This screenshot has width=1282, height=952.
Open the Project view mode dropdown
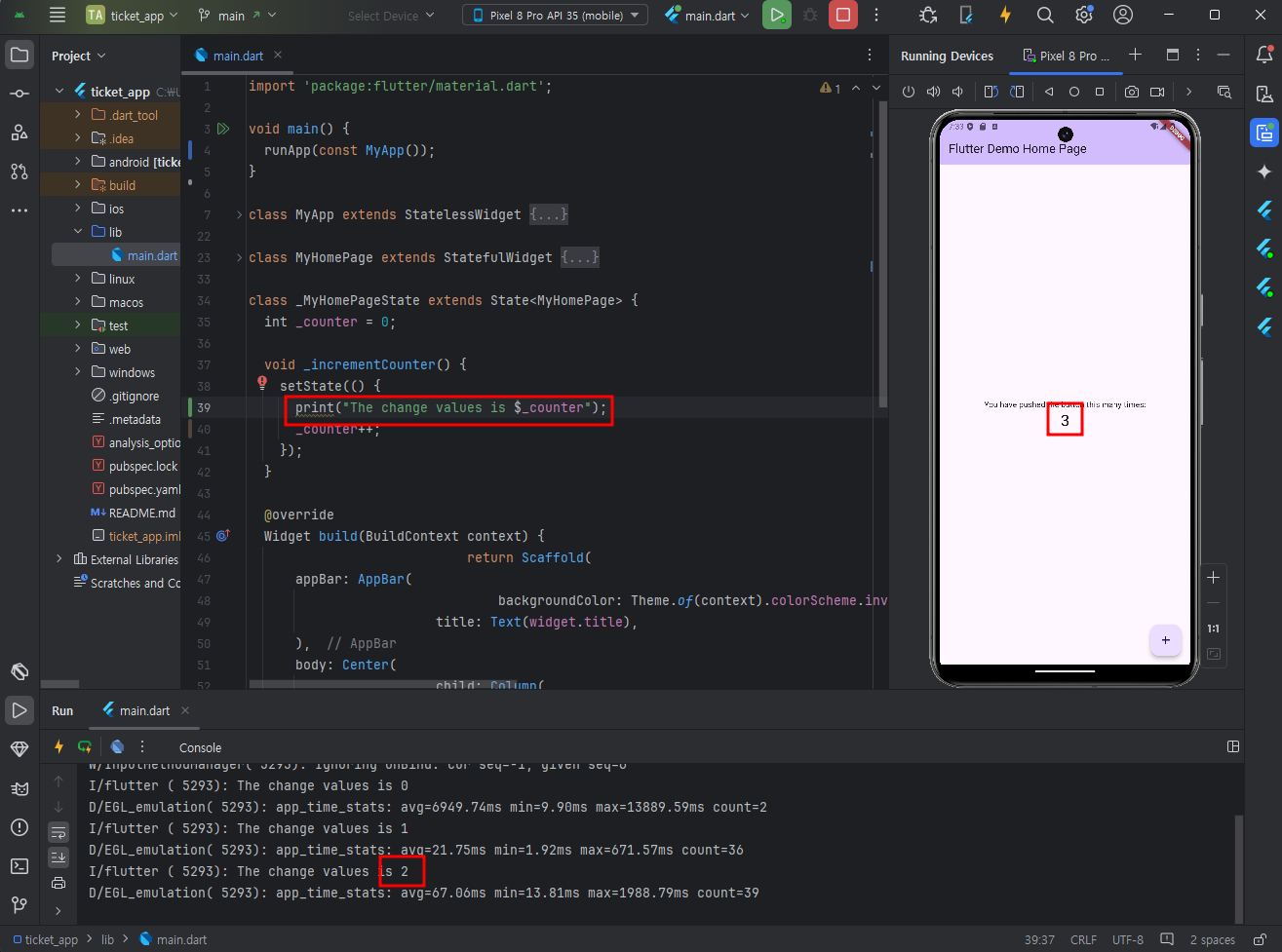[x=79, y=56]
